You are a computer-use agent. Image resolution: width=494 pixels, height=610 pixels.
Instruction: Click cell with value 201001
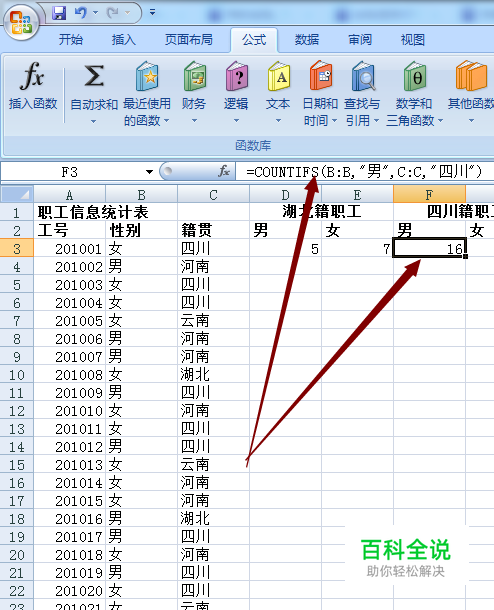(x=69, y=249)
